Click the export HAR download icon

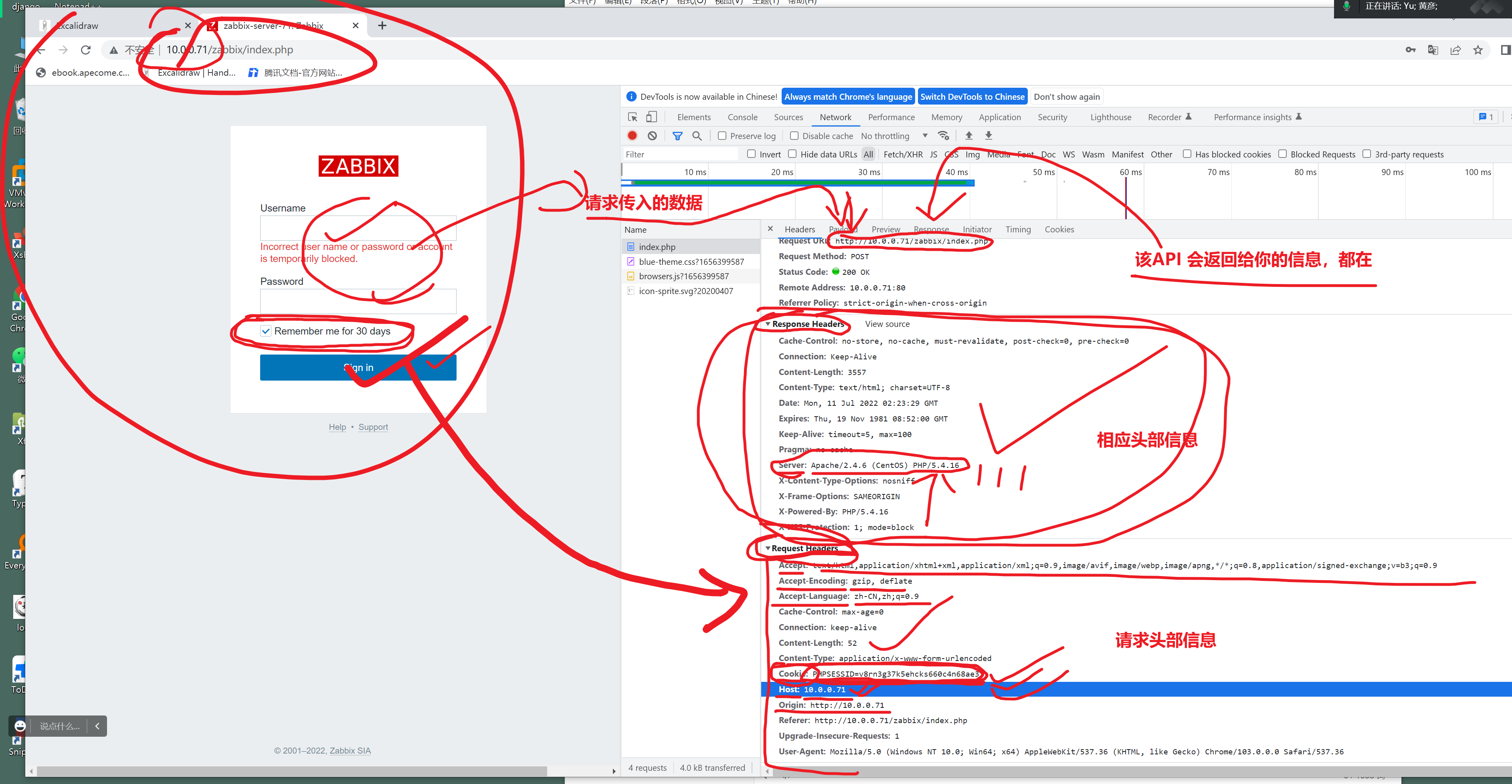[x=988, y=135]
